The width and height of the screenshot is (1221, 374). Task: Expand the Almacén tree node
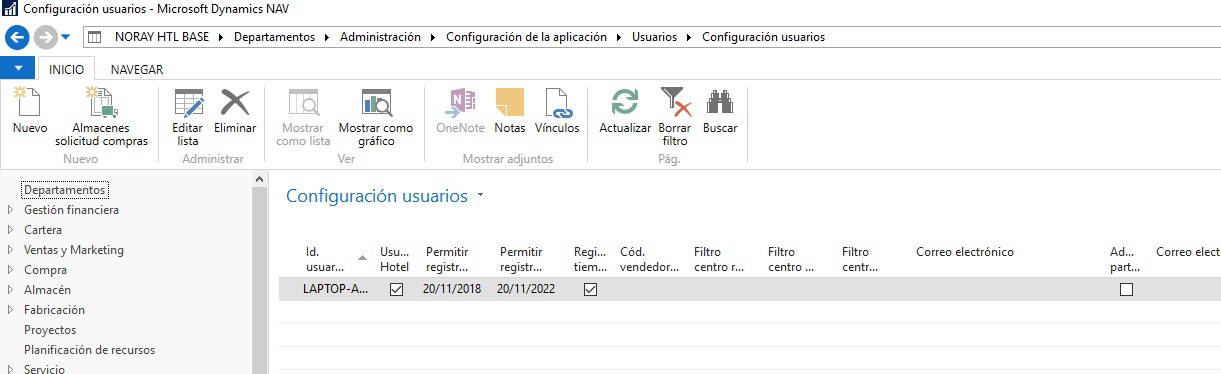tap(10, 290)
